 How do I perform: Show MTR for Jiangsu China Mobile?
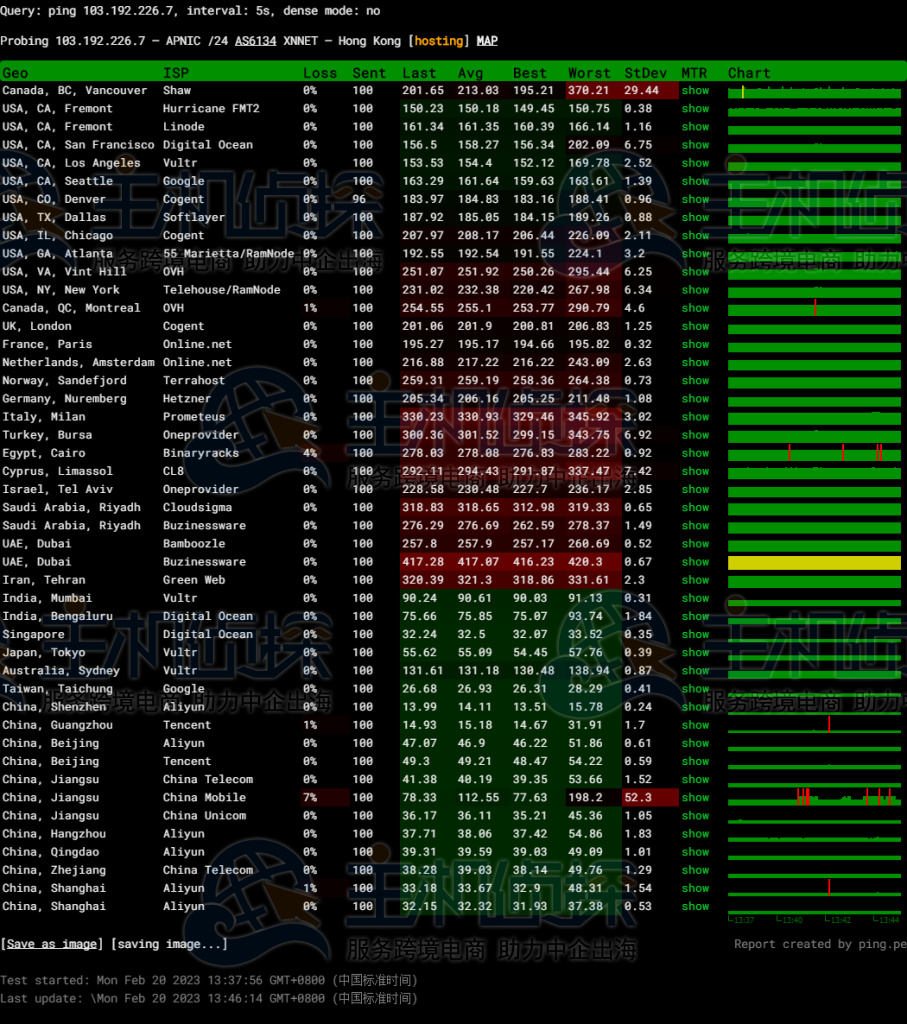click(695, 798)
